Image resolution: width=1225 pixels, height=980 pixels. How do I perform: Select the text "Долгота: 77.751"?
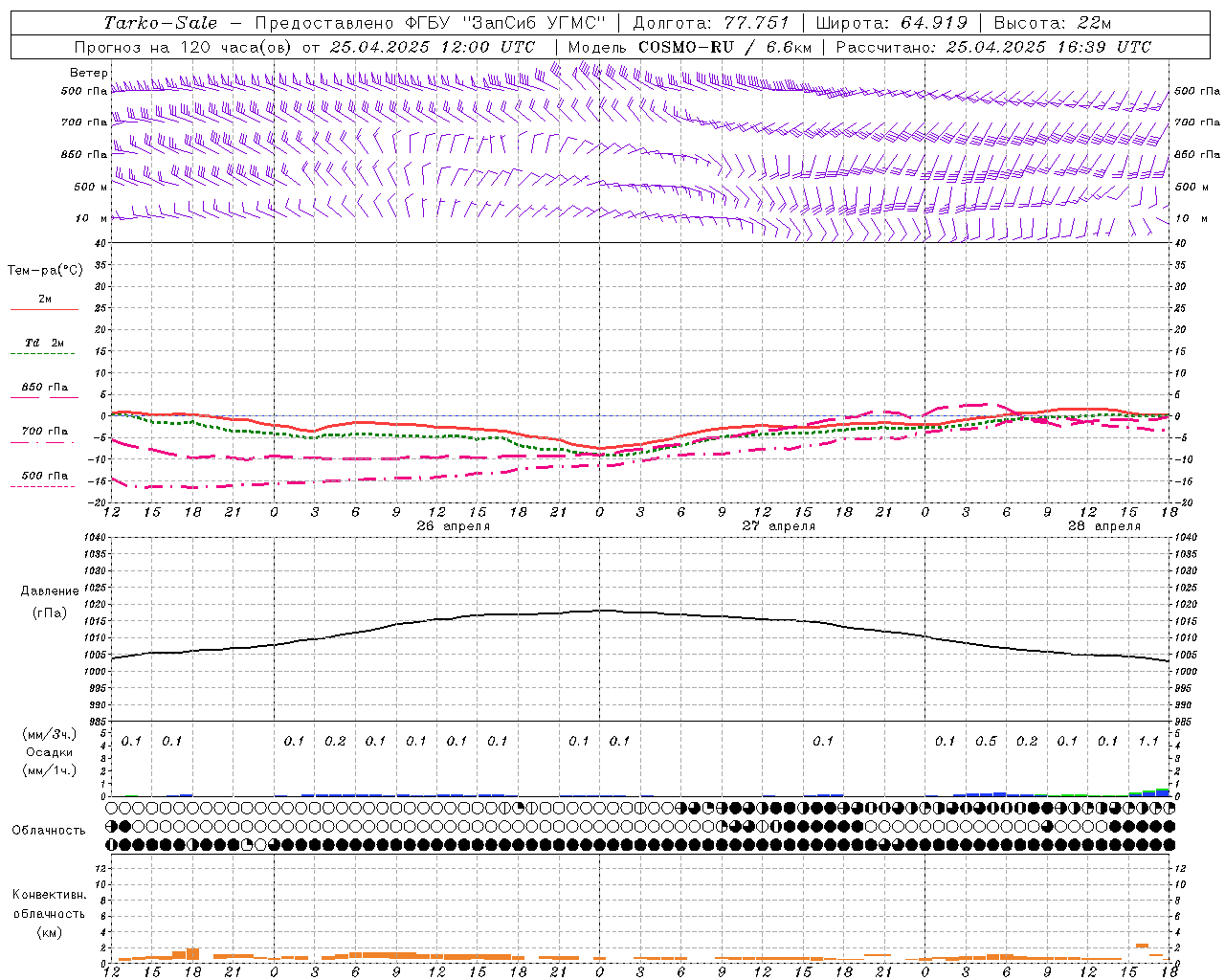[x=711, y=23]
